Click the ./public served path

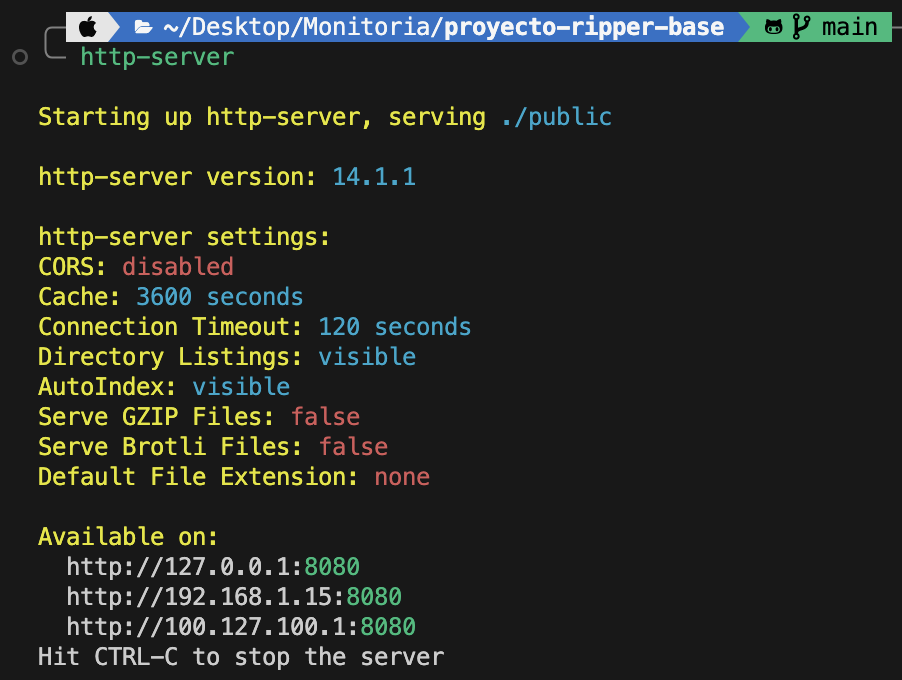point(556,117)
